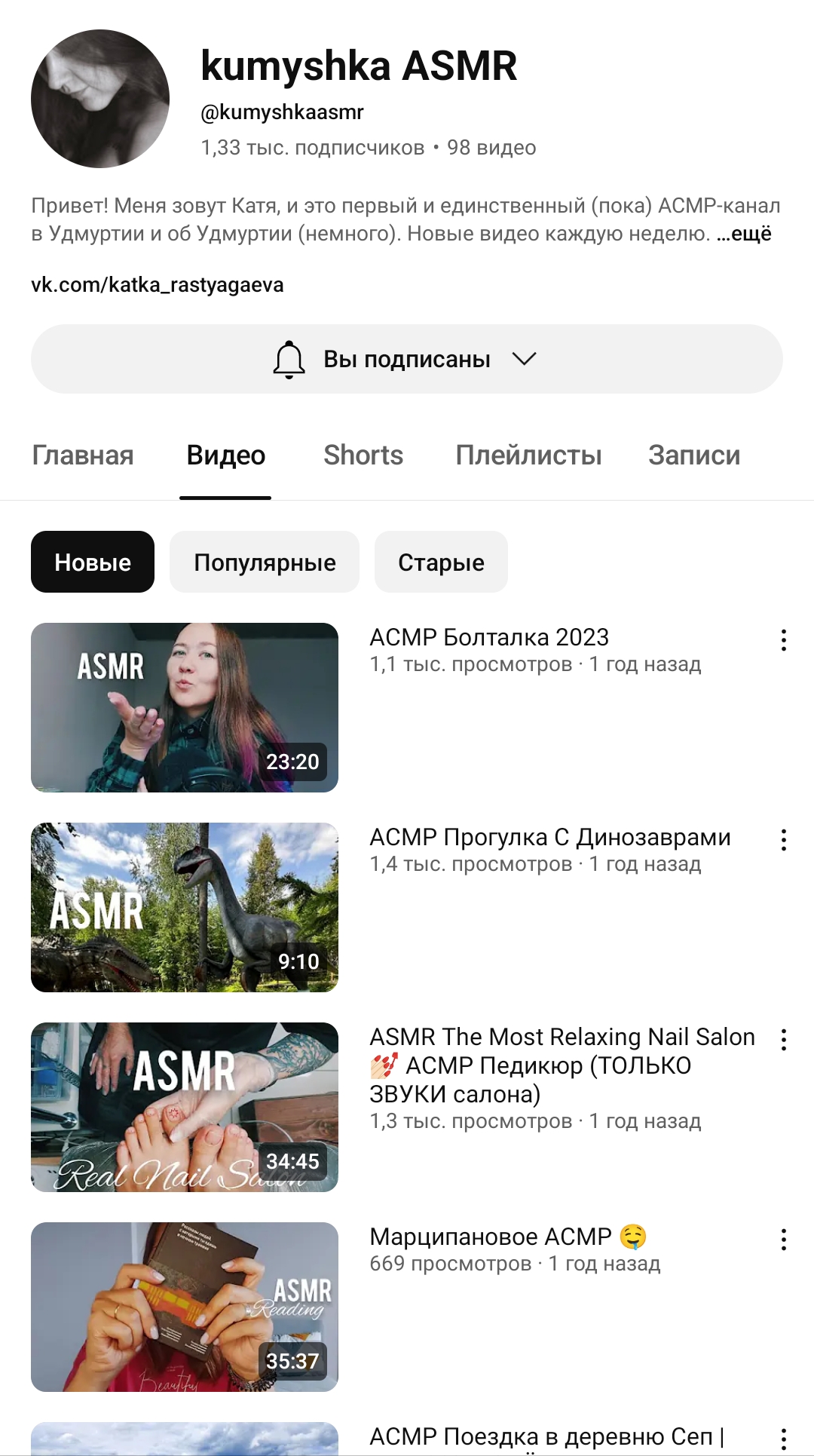Open three-dot menu for Nail Salon video

(784, 1040)
